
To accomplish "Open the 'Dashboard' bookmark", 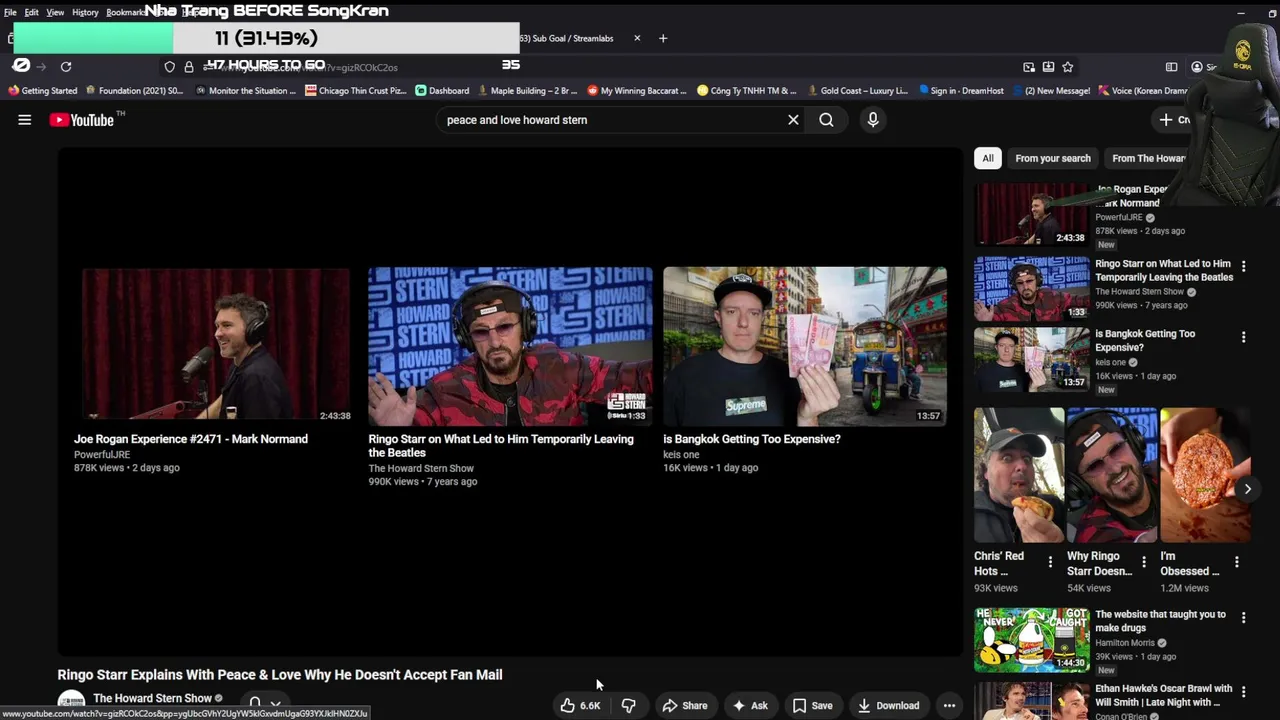I will pyautogui.click(x=442, y=90).
